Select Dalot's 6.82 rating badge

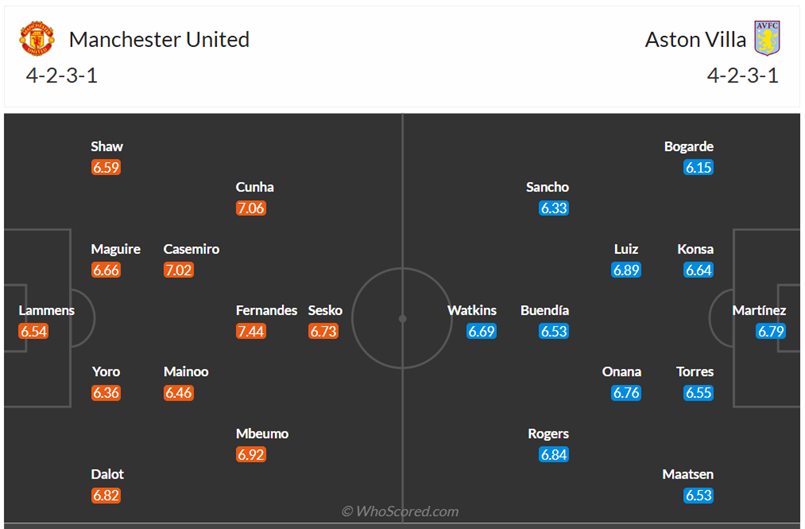point(106,495)
